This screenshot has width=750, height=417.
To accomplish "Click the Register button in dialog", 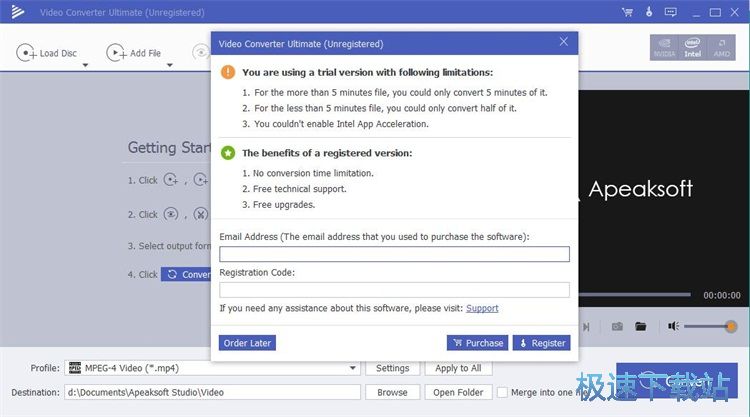I will pyautogui.click(x=541, y=343).
